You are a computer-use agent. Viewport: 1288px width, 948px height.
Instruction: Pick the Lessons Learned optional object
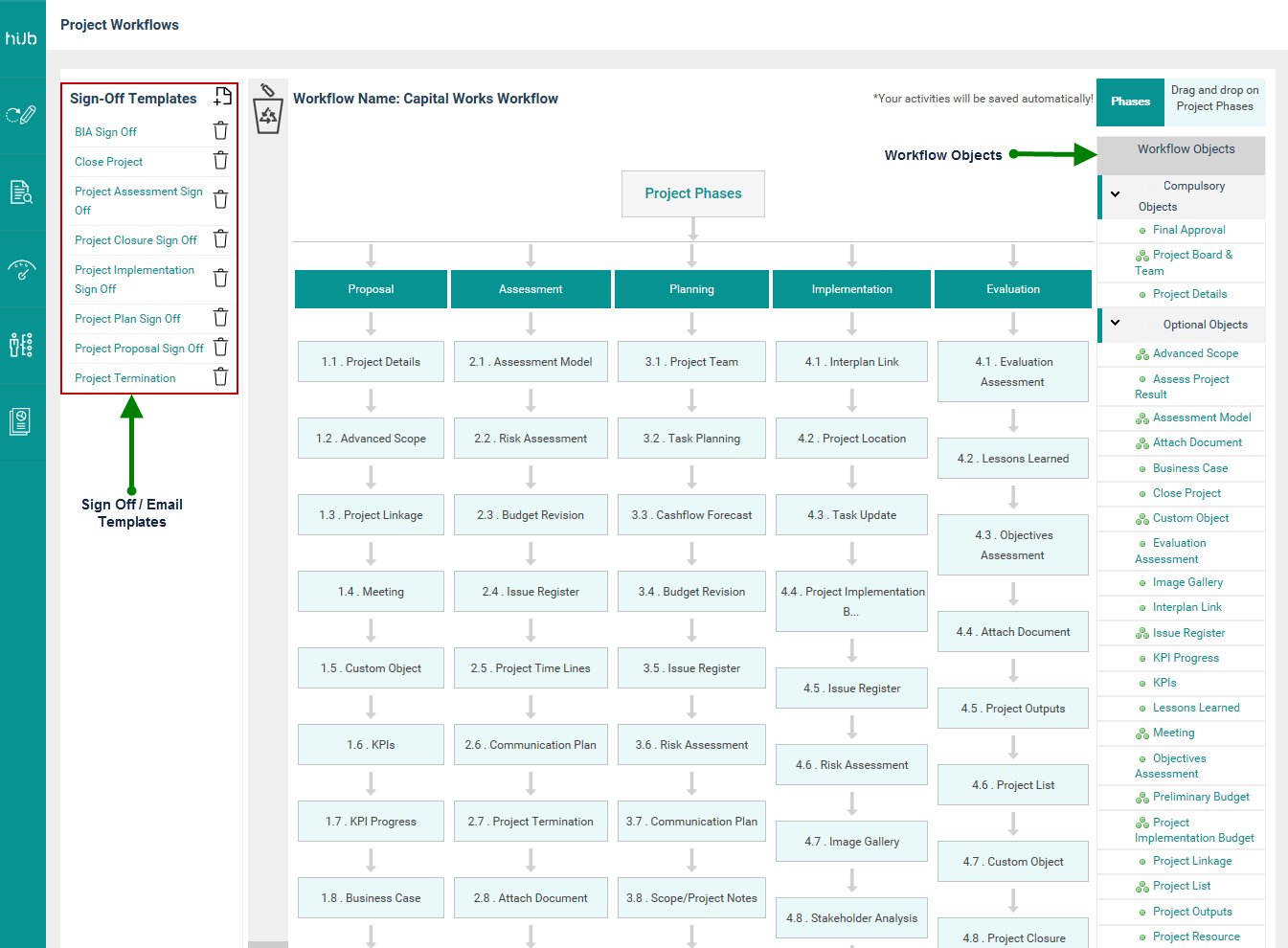click(1195, 708)
